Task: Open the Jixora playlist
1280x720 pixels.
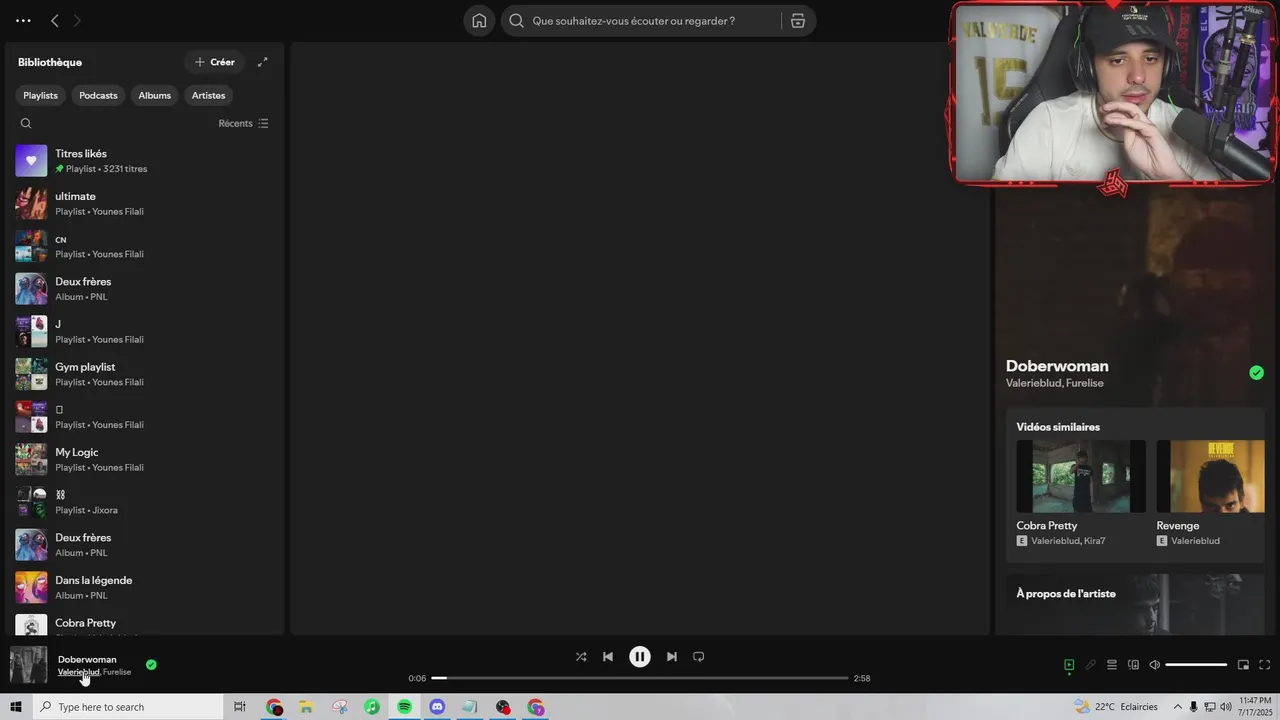Action: point(143,502)
